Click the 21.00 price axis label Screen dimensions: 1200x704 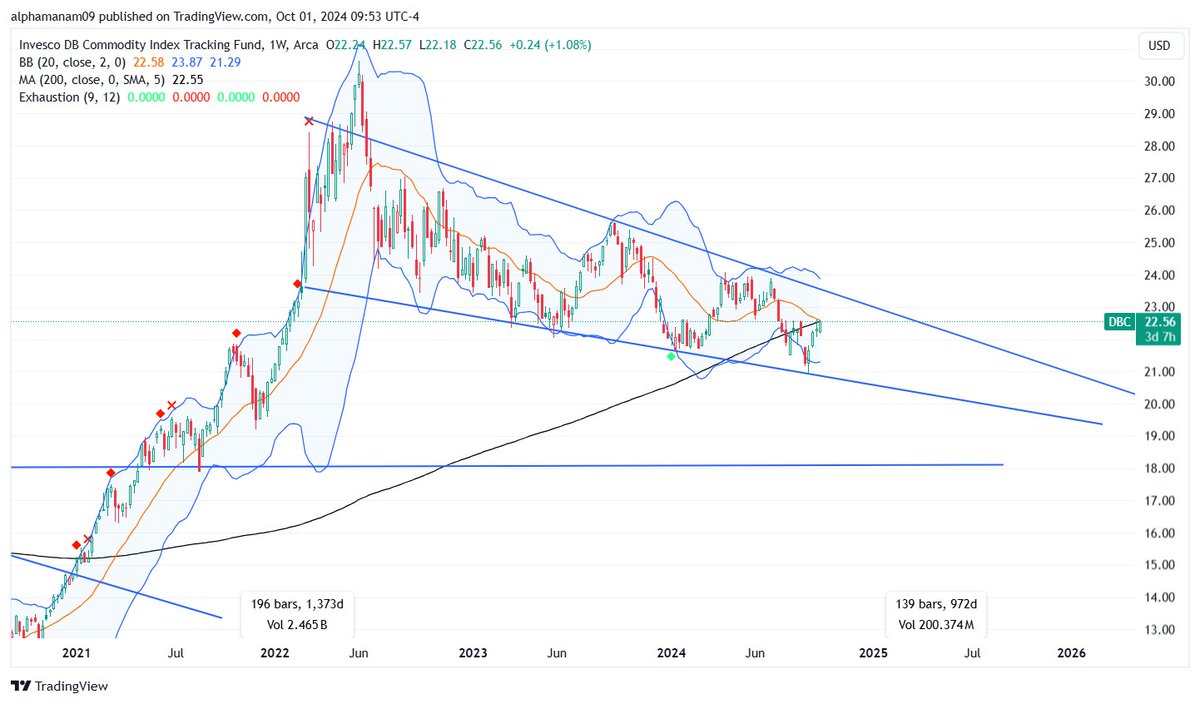click(1159, 372)
